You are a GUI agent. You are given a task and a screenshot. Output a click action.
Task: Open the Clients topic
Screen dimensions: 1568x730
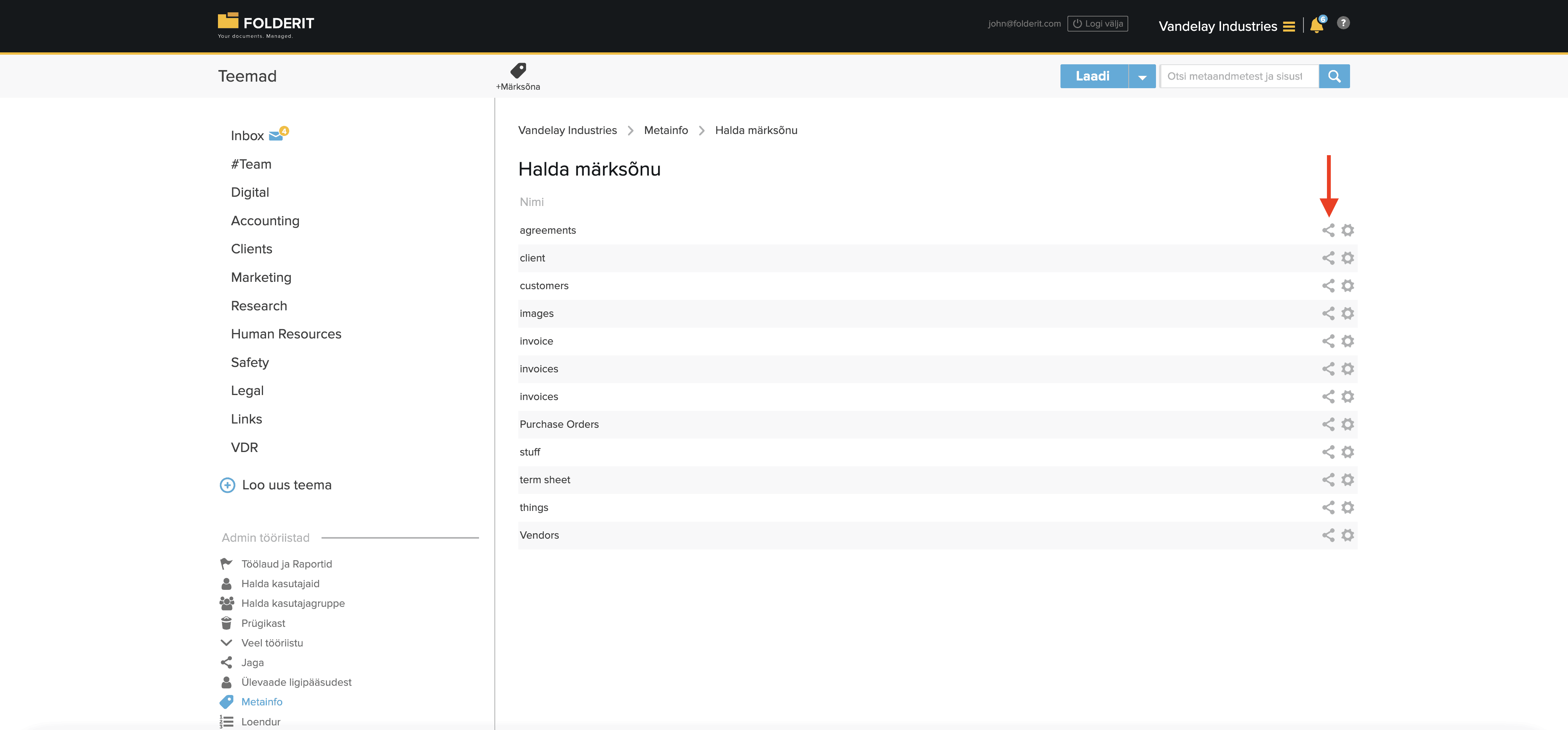point(251,249)
